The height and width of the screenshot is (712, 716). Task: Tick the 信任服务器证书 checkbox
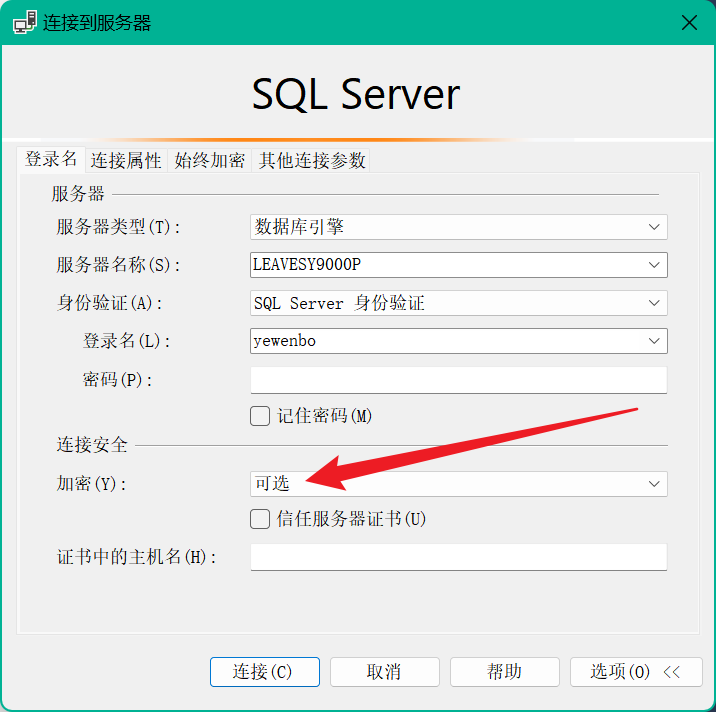(260, 519)
